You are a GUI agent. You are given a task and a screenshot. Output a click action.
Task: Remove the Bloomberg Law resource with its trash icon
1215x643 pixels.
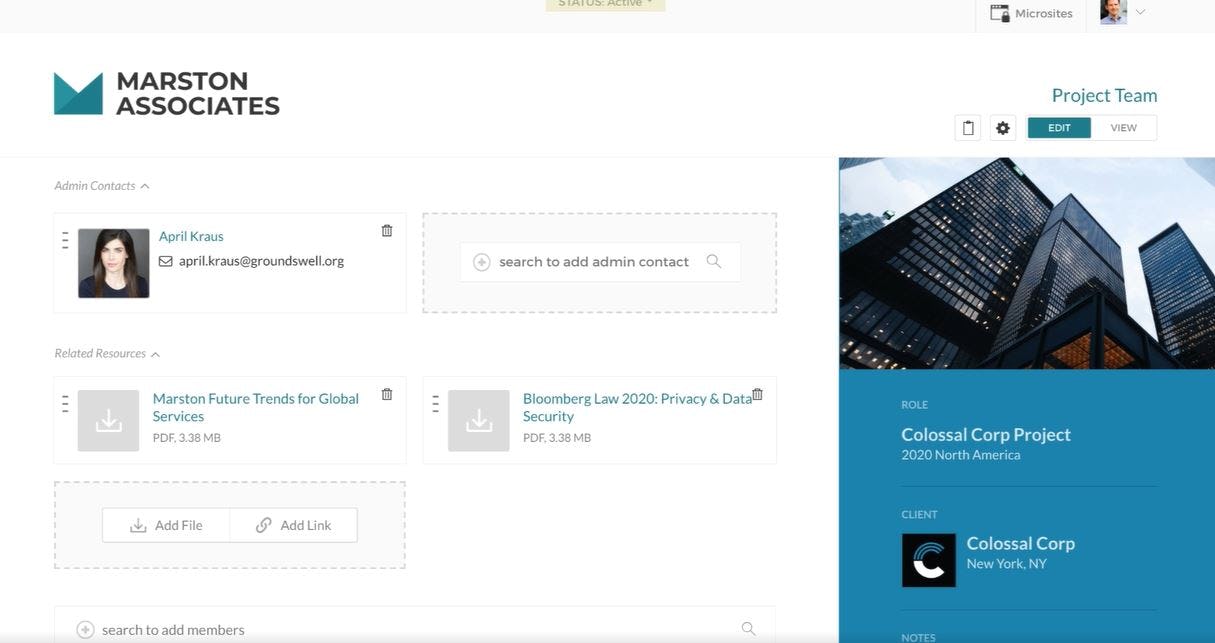coord(757,393)
